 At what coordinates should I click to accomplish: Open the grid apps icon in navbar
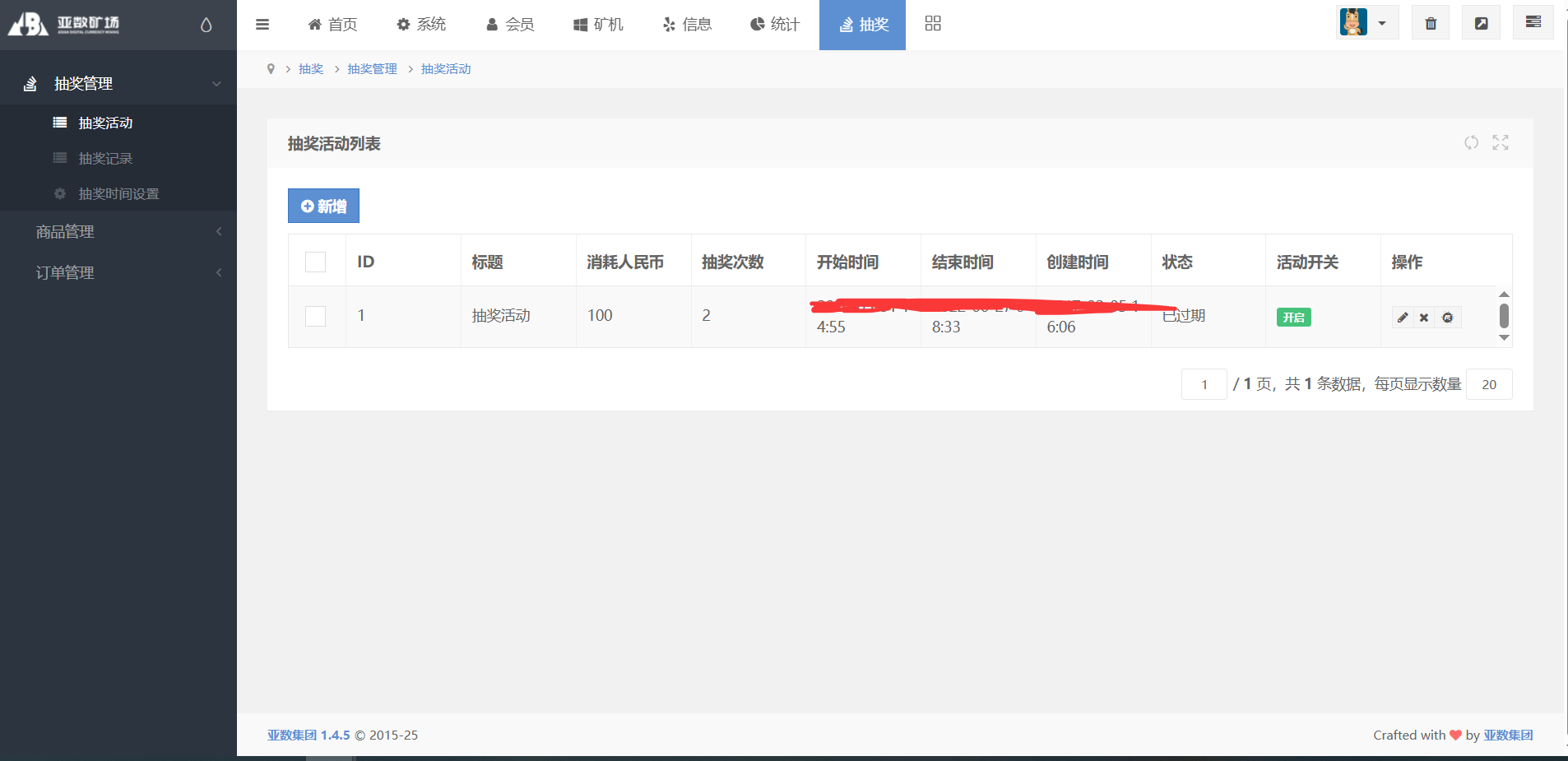pyautogui.click(x=932, y=24)
